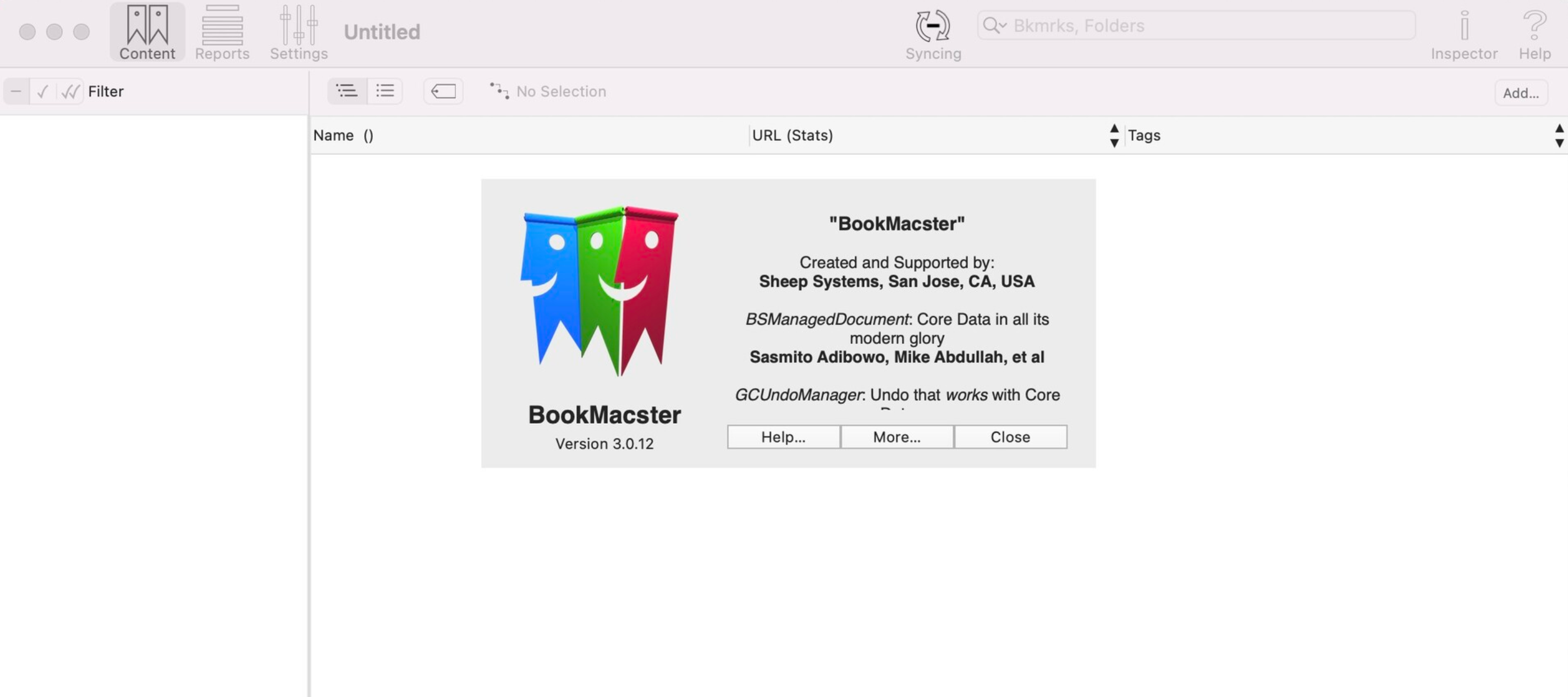Click the Help button in About dialog
Image resolution: width=1568 pixels, height=697 pixels.
[x=783, y=436]
